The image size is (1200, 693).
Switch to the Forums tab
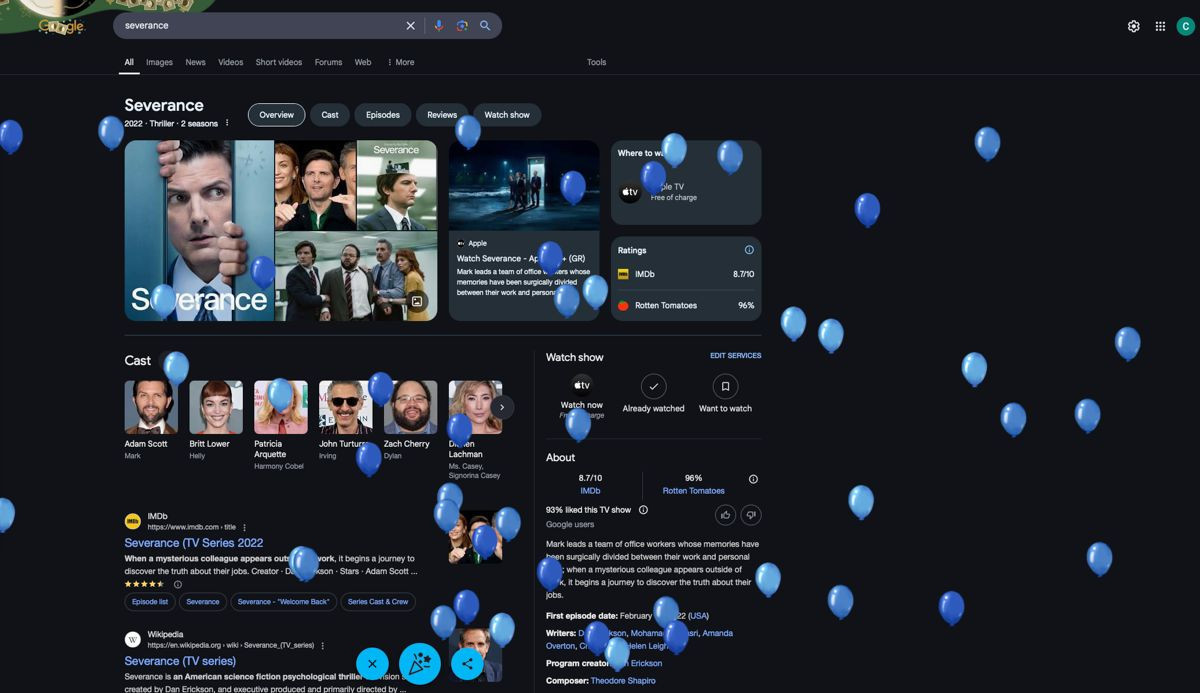[328, 62]
